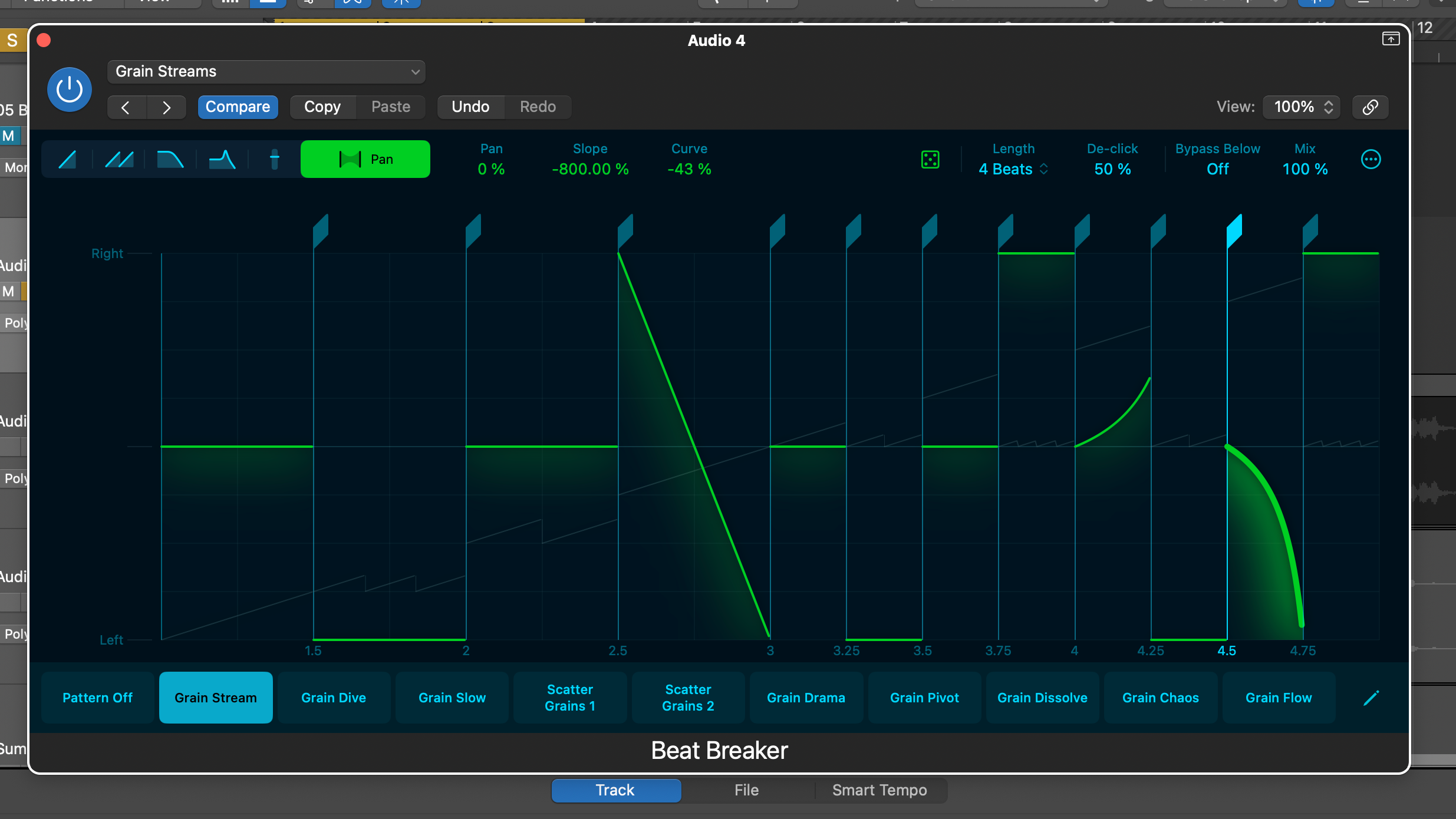Select the Scatter Grains 2 pattern

(x=689, y=698)
